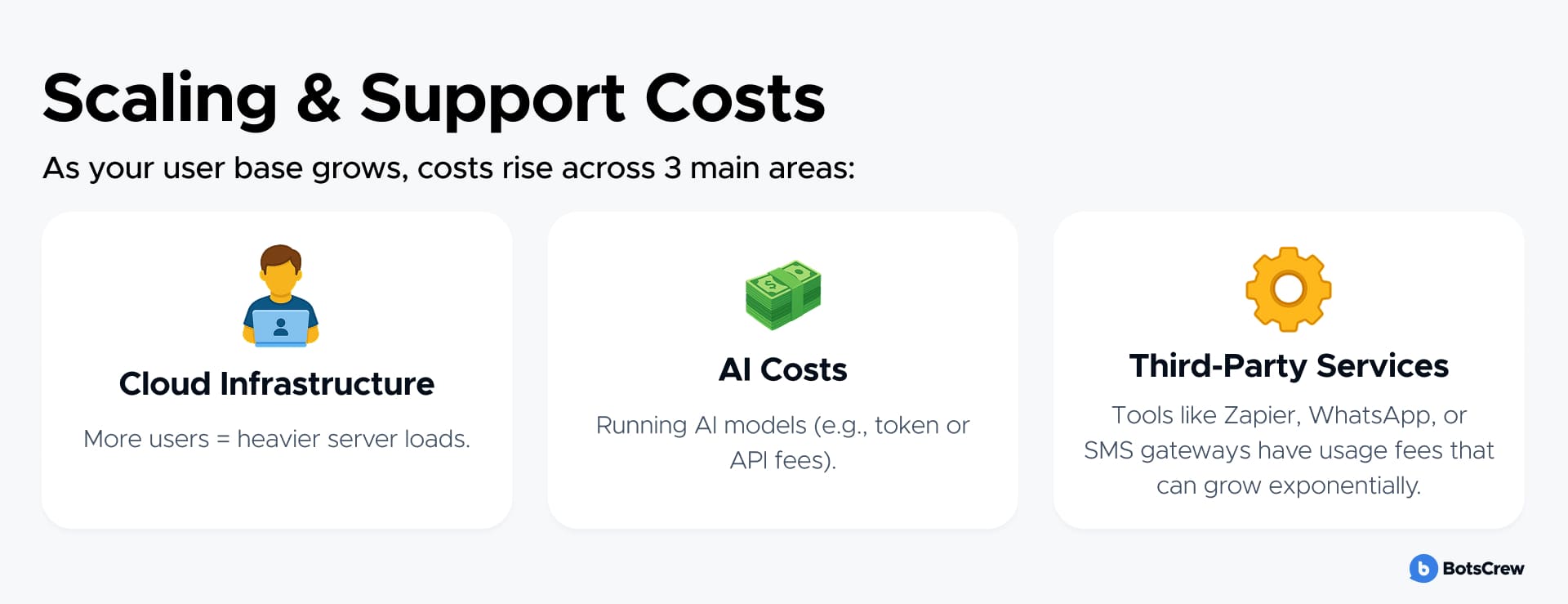Select the Scaling & Support Costs title
The width and height of the screenshot is (1568, 604).
pyautogui.click(x=434, y=99)
